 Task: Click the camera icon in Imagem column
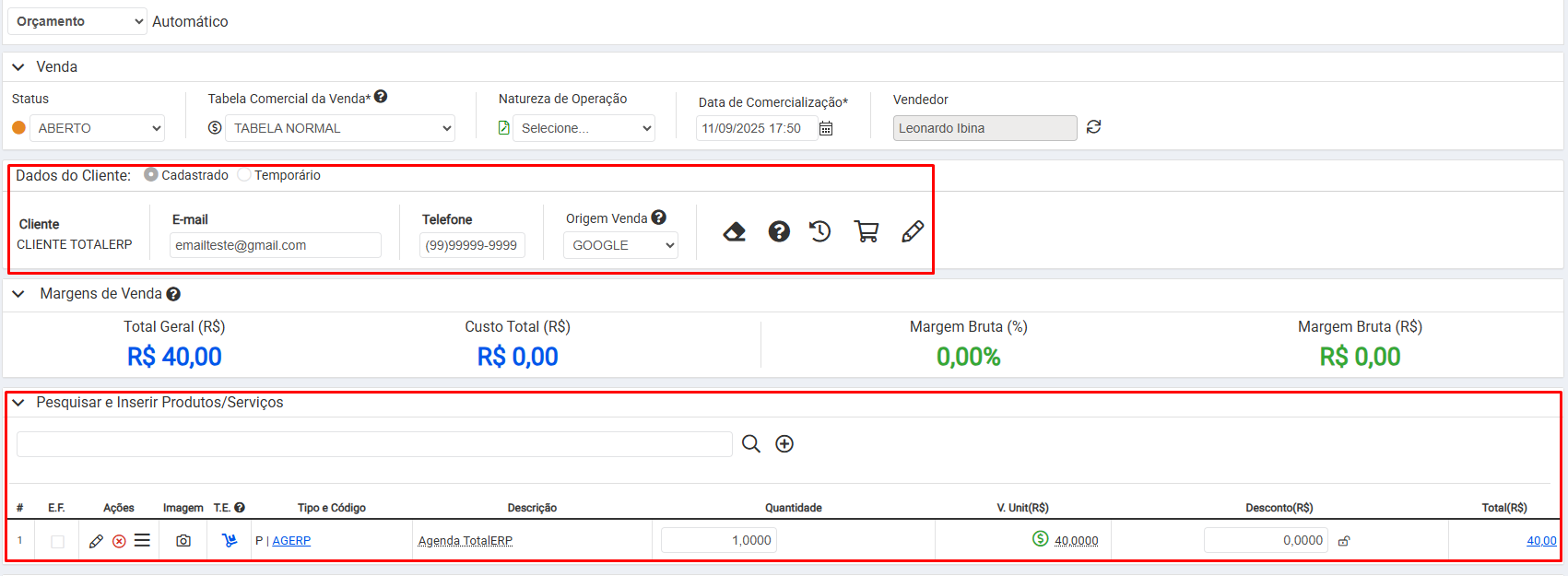[x=183, y=541]
